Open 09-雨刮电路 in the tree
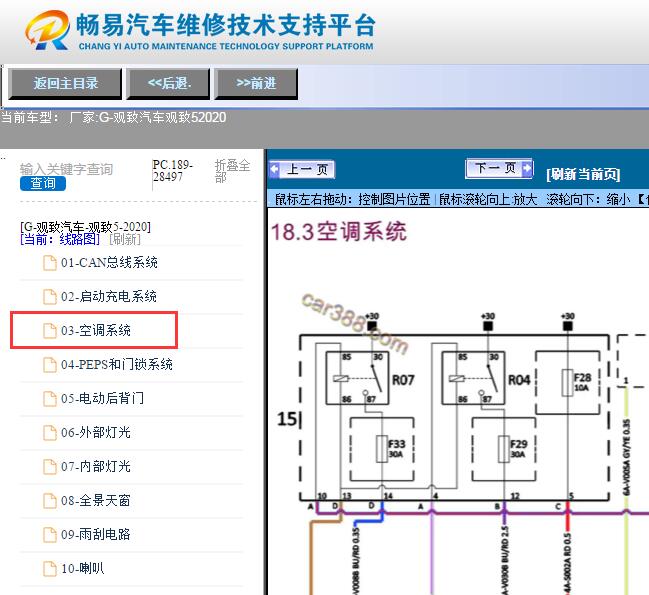Viewport: 649px width, 595px height. pos(96,534)
